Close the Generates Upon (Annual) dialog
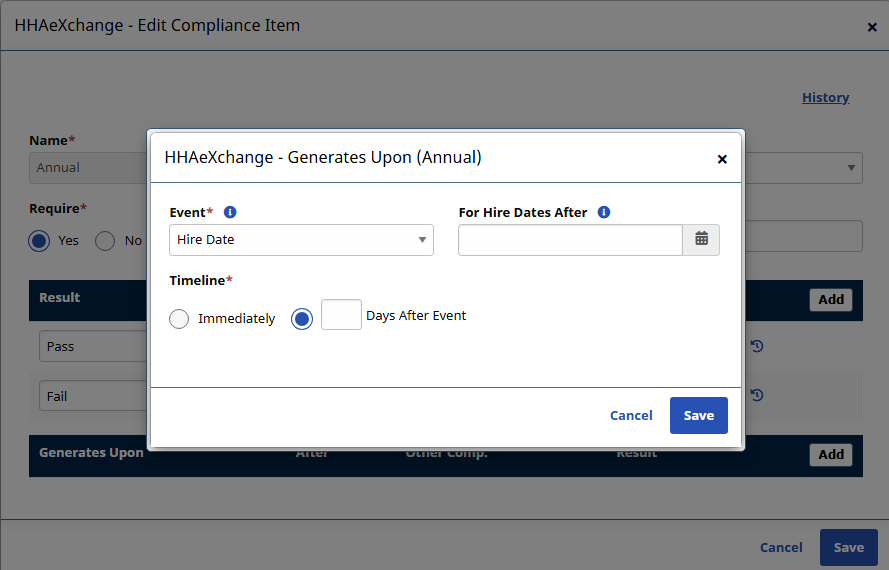 (722, 159)
